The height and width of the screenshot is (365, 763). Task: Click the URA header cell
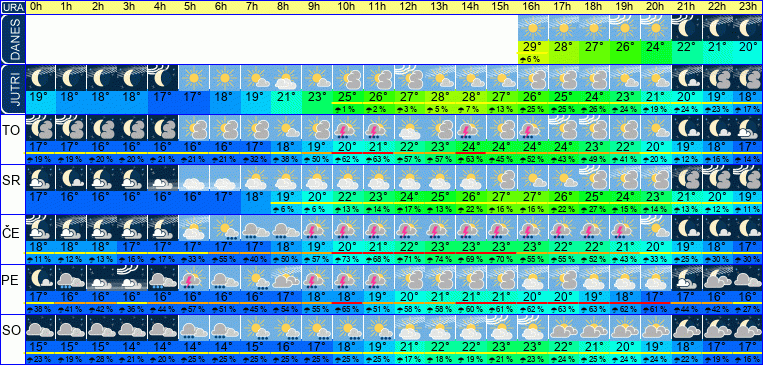[12, 7]
